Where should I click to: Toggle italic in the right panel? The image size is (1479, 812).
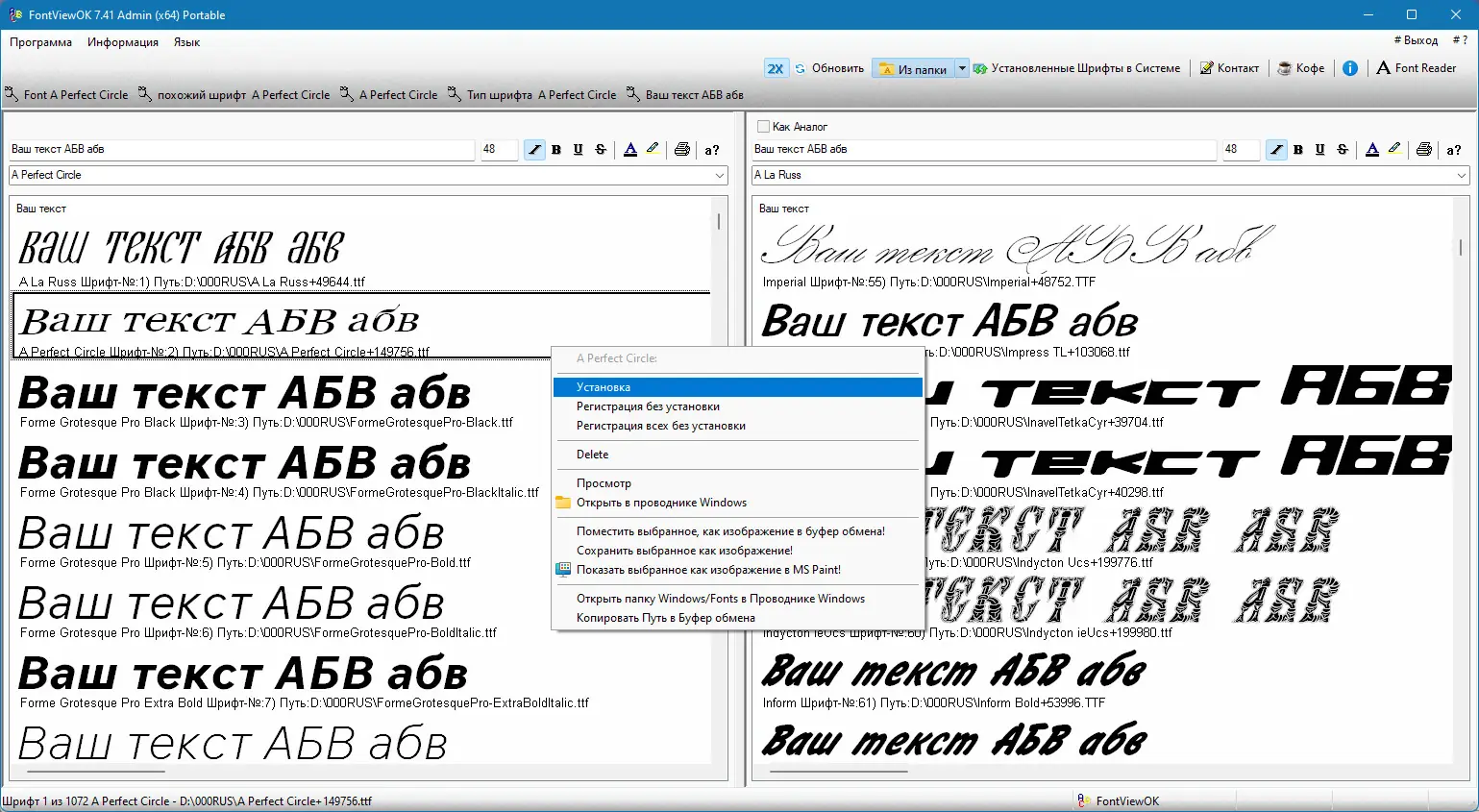pyautogui.click(x=1276, y=150)
